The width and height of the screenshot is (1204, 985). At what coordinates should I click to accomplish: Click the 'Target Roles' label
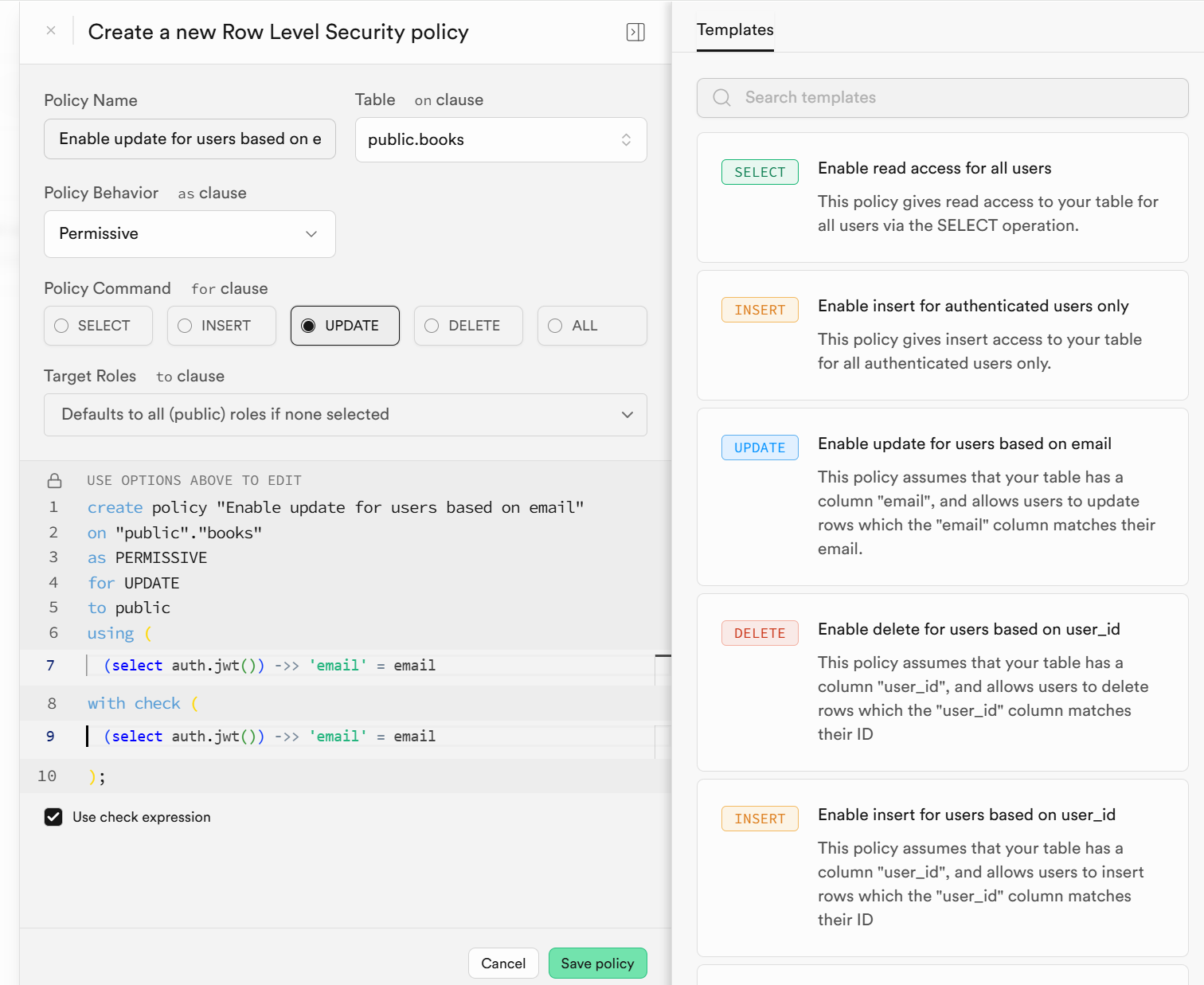90,376
